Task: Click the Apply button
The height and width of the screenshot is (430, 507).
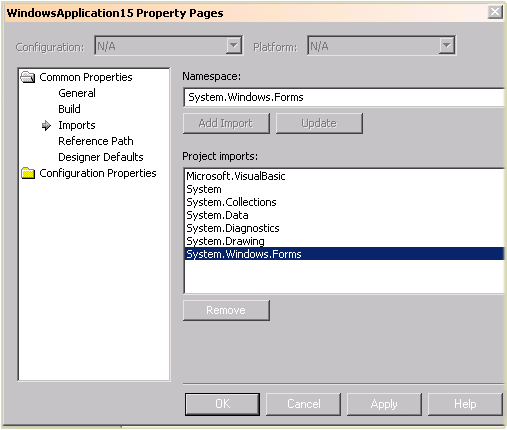Action: click(384, 404)
